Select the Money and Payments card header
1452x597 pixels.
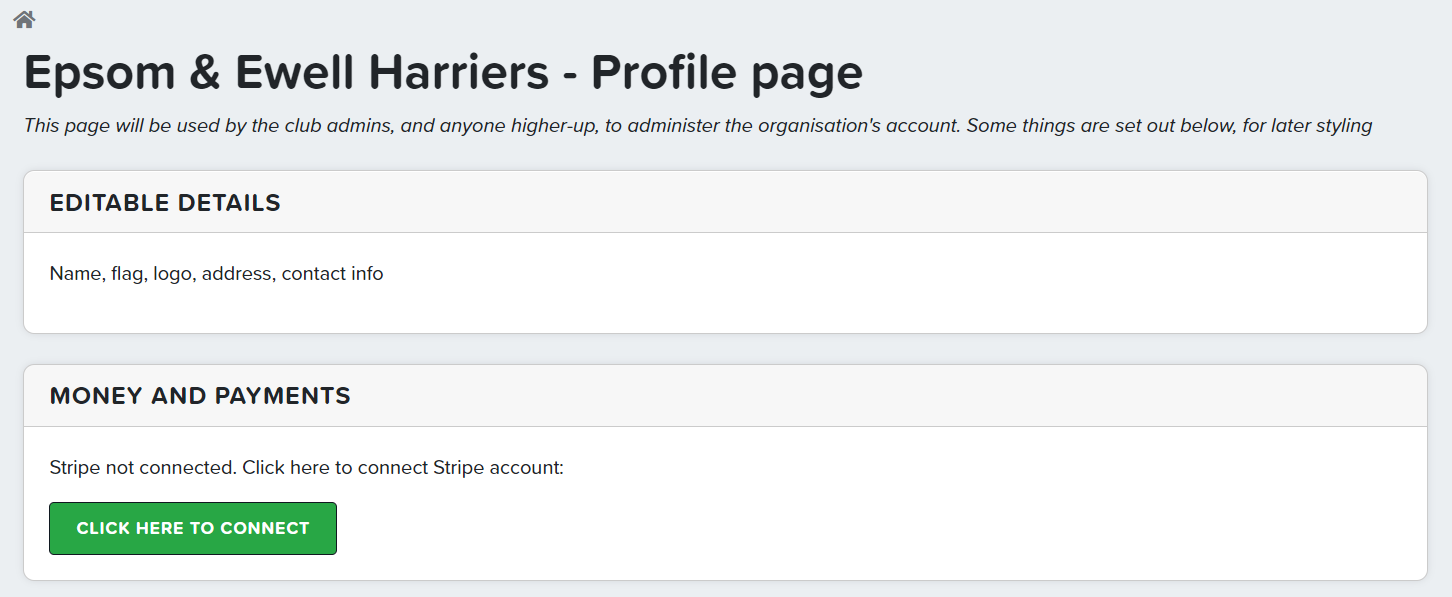(x=725, y=396)
